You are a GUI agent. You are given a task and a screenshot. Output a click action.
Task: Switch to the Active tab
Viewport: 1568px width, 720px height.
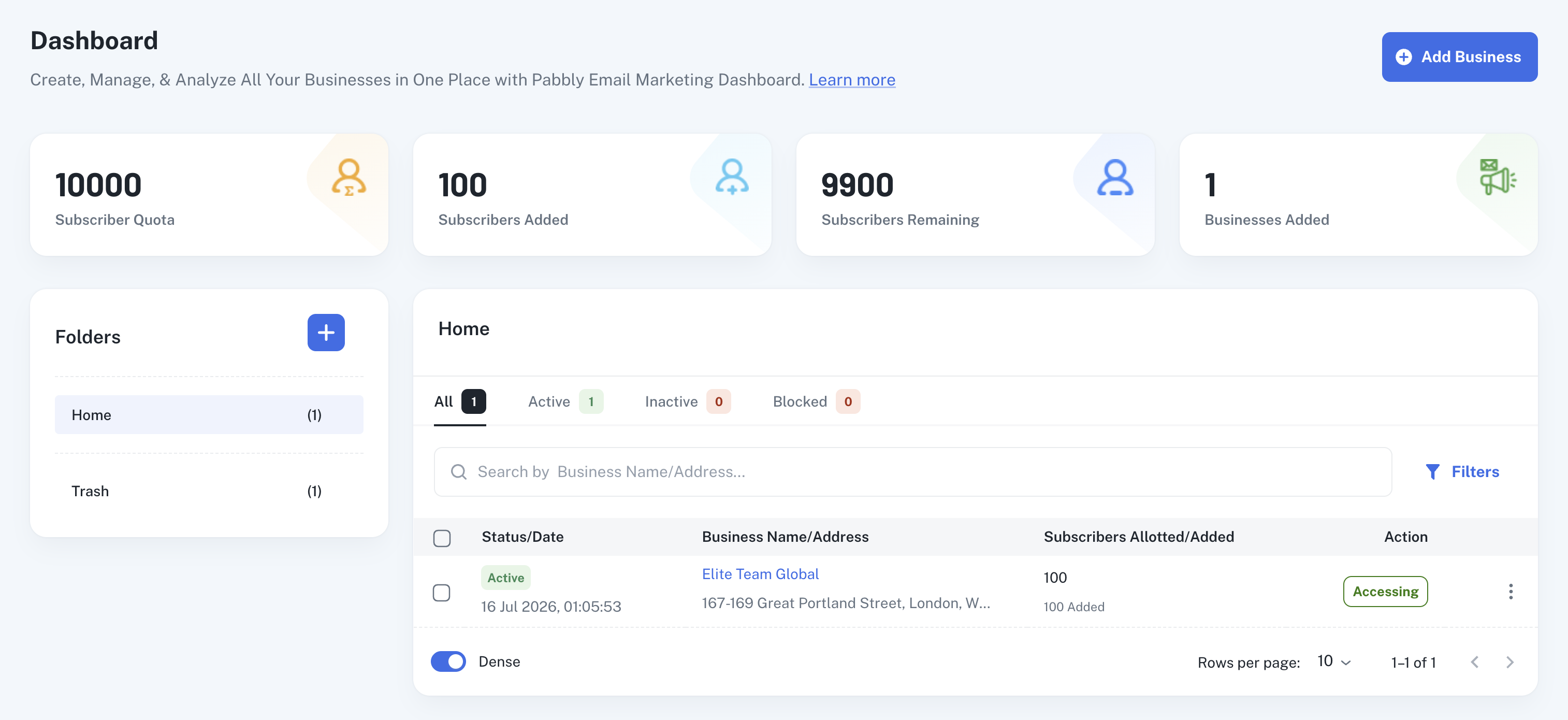(565, 401)
